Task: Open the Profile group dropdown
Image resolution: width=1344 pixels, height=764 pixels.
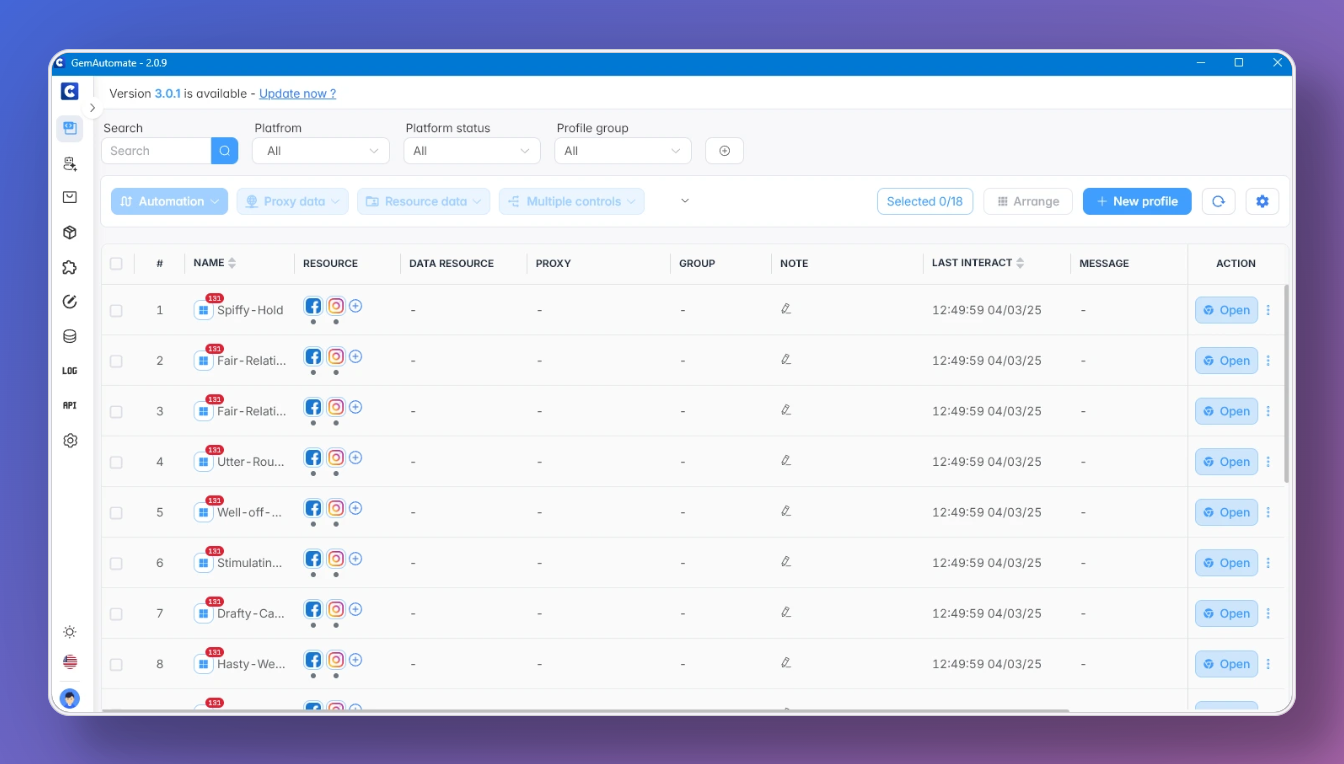Action: pos(622,150)
